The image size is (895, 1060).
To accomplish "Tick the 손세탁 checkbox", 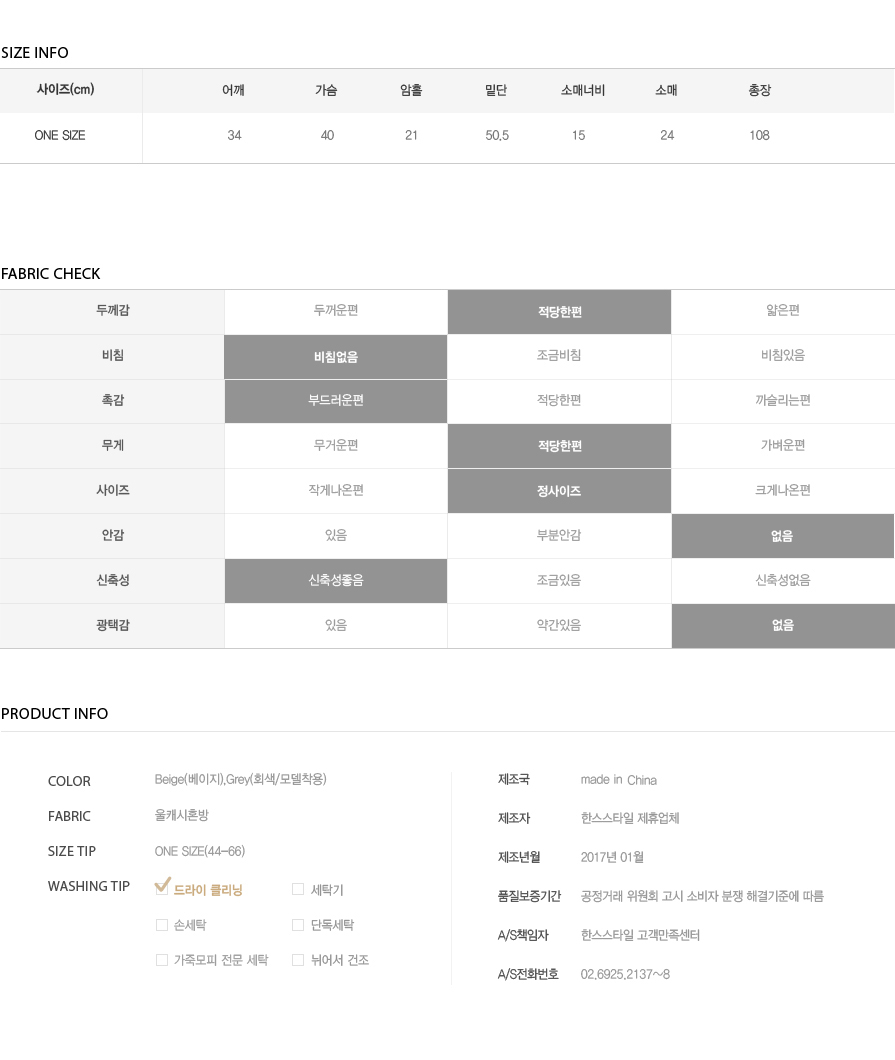I will click(162, 925).
